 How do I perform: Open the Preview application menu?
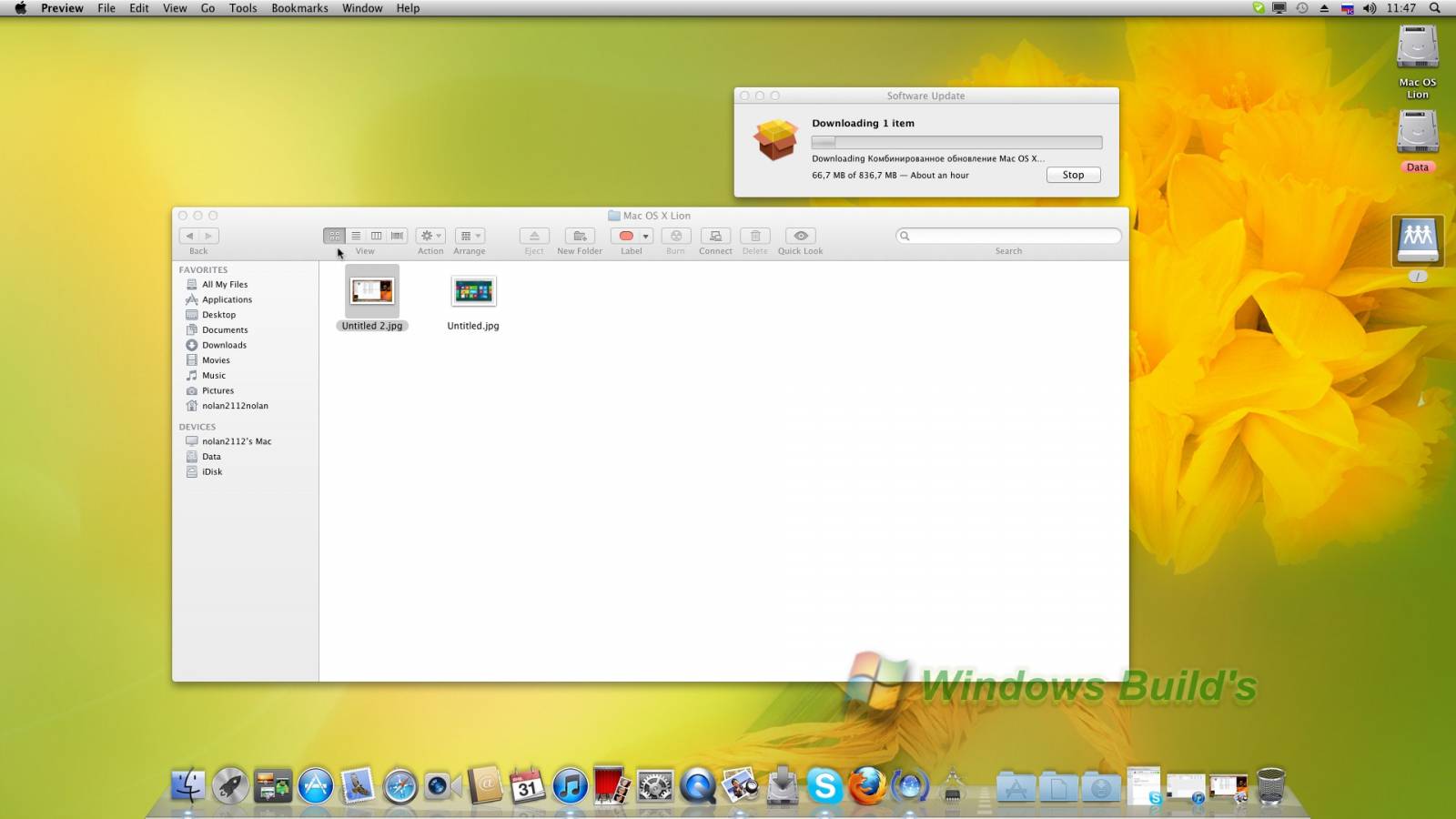(x=62, y=8)
